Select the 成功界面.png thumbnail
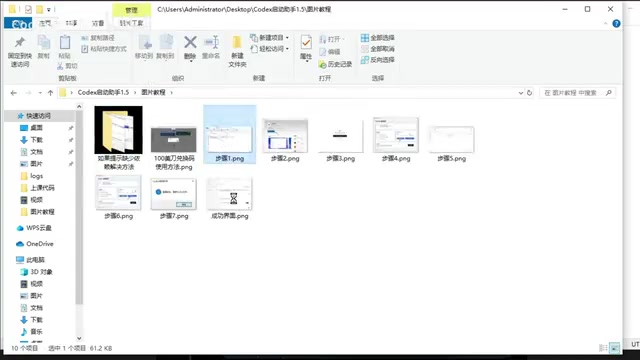640x360 pixels. coord(229,194)
